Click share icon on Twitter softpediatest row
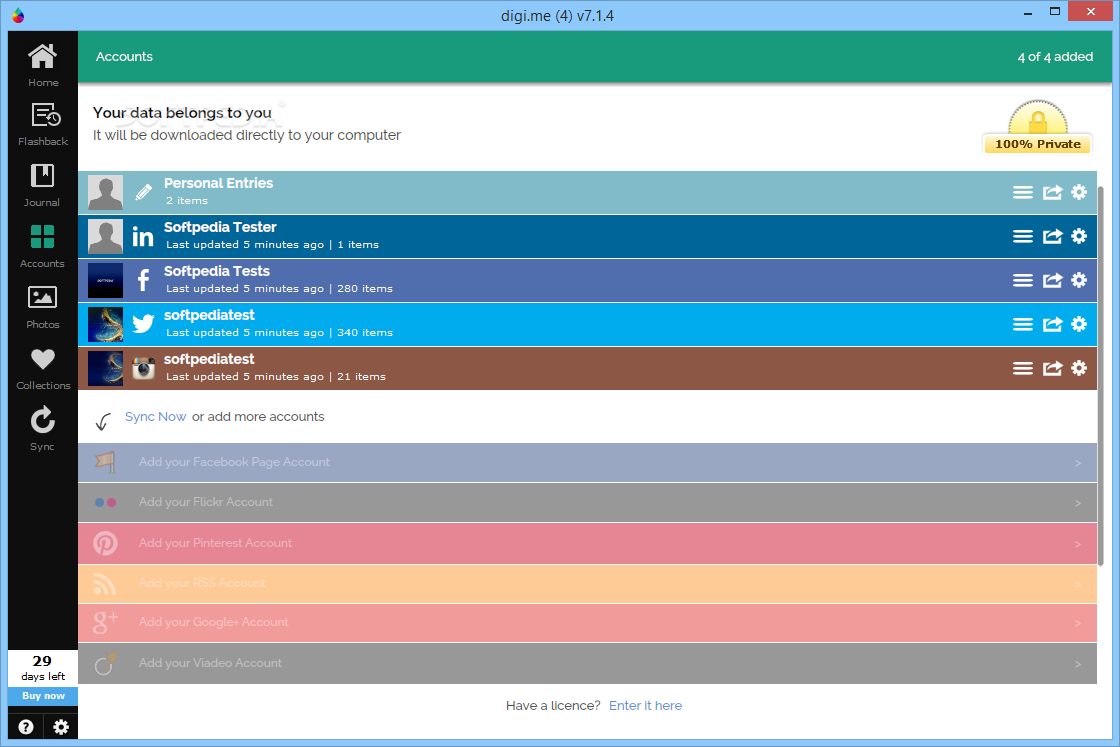The height and width of the screenshot is (747, 1120). [x=1052, y=324]
